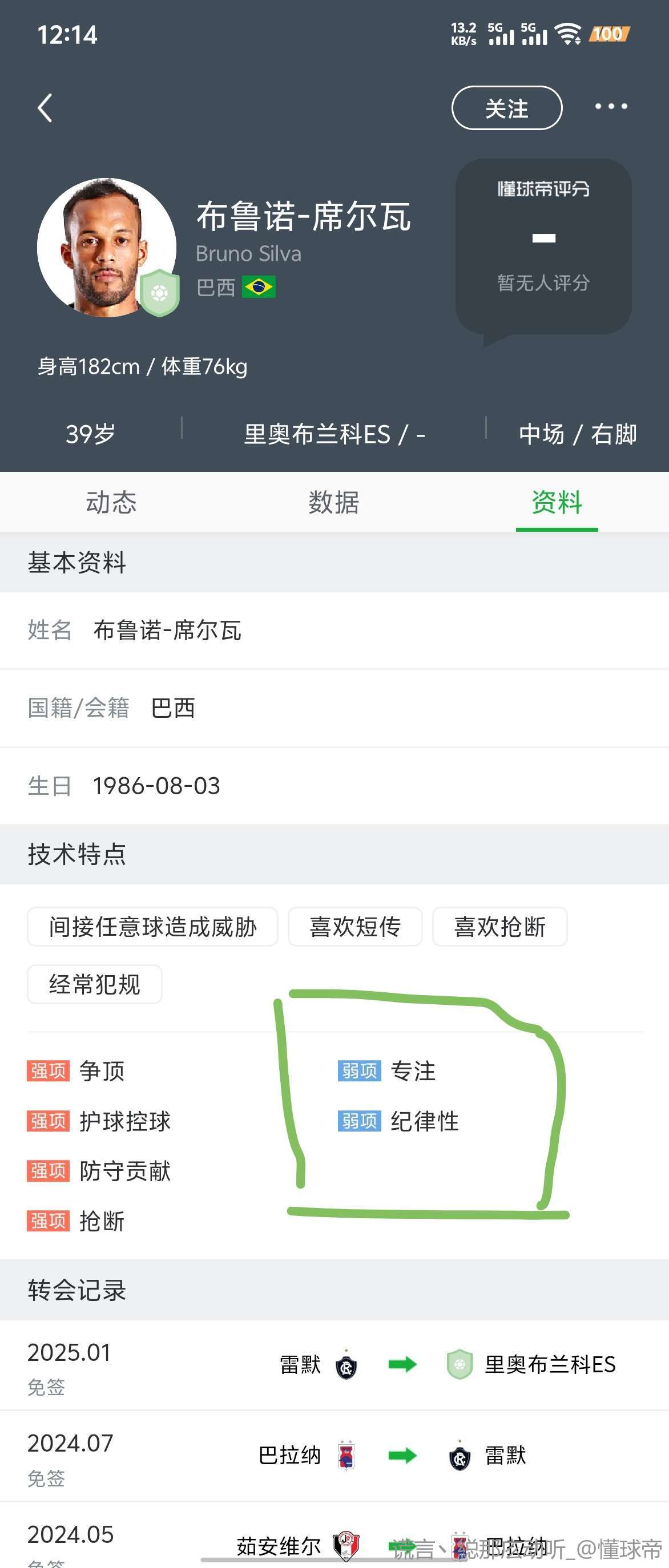Switch to the 动态 tab

[111, 503]
